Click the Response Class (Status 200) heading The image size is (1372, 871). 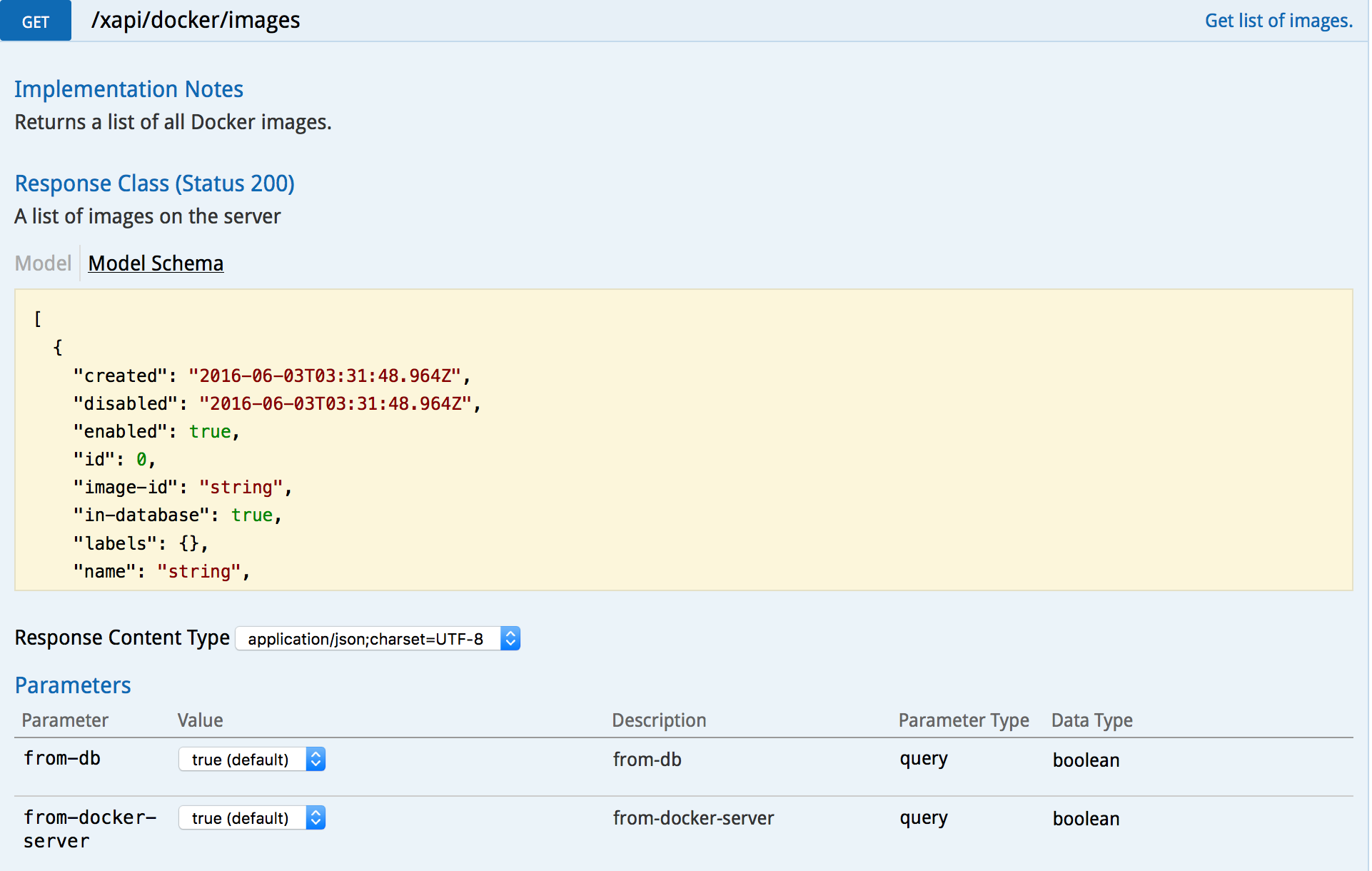(x=154, y=183)
